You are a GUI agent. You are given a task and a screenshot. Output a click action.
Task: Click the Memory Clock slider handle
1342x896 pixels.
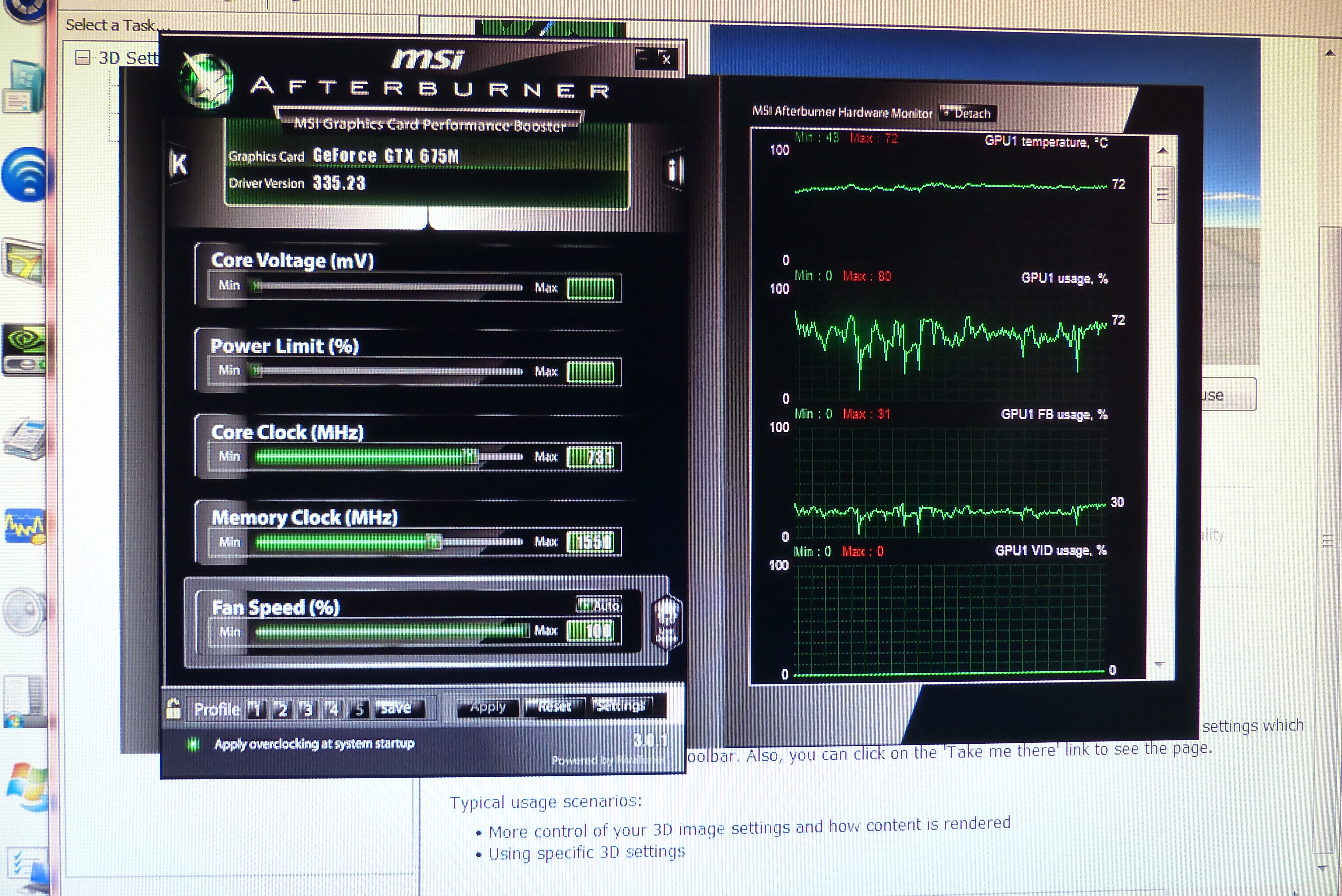pyautogui.click(x=434, y=541)
